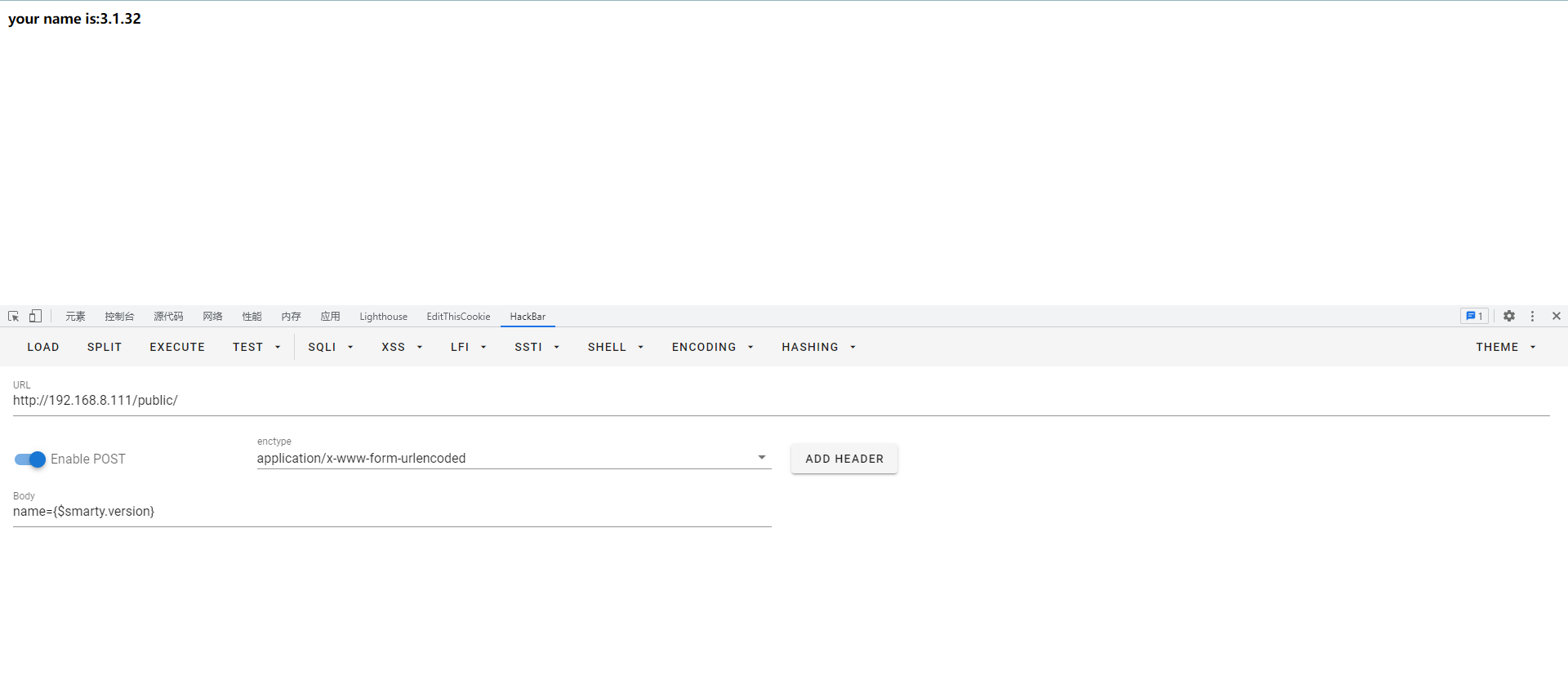Expand the THEME dropdown
1568x679 pixels.
[x=1505, y=347]
